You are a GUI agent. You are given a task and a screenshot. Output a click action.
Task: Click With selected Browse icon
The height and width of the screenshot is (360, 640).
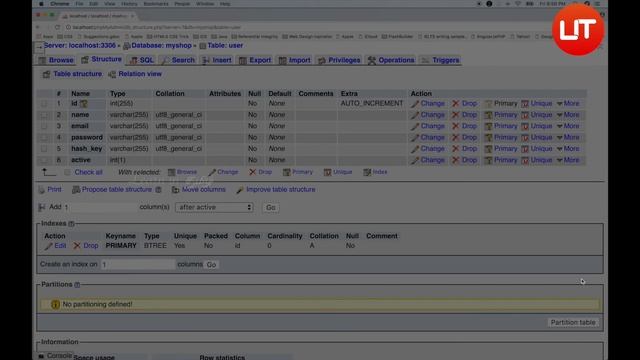[x=171, y=172]
